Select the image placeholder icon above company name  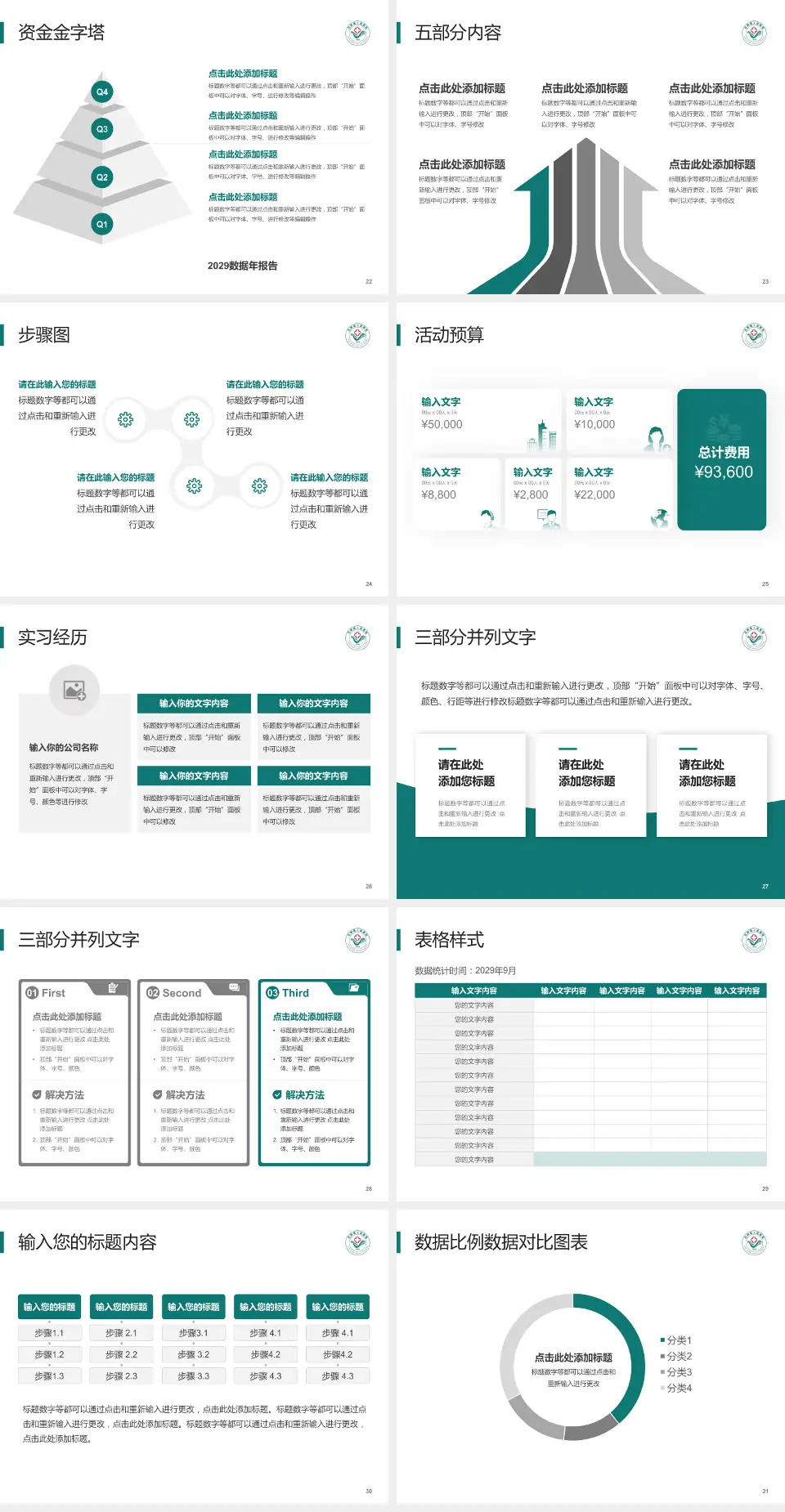pos(74,691)
